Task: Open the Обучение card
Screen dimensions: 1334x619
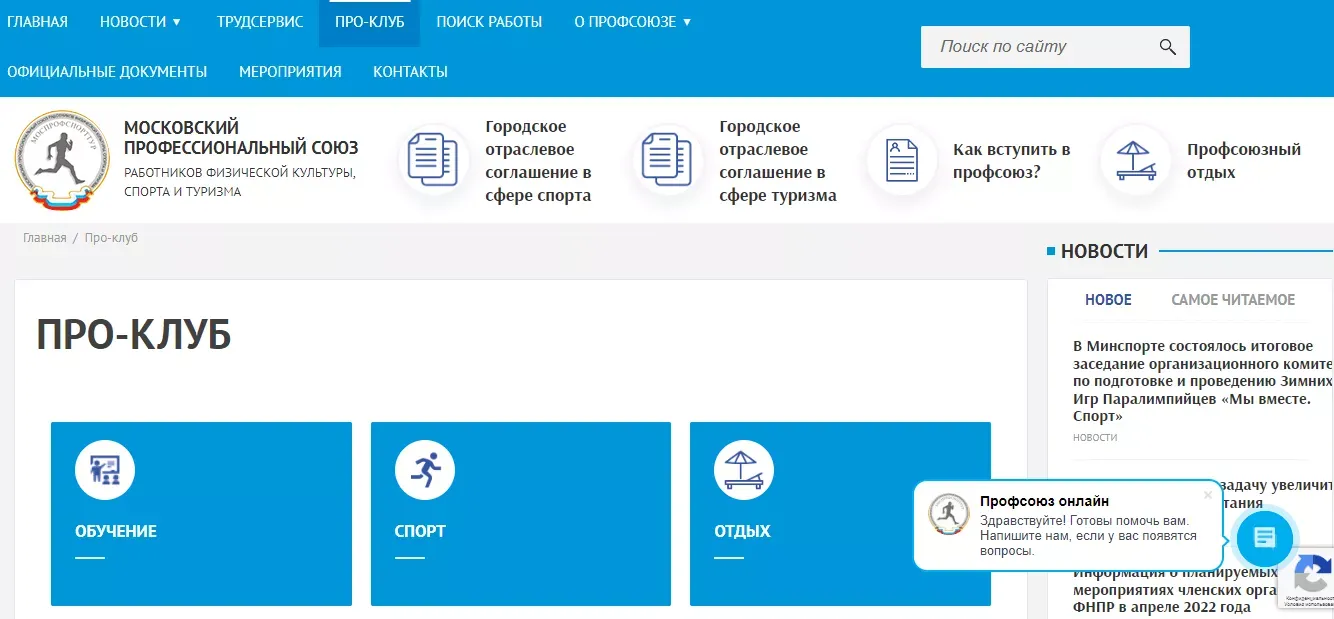Action: pos(201,514)
